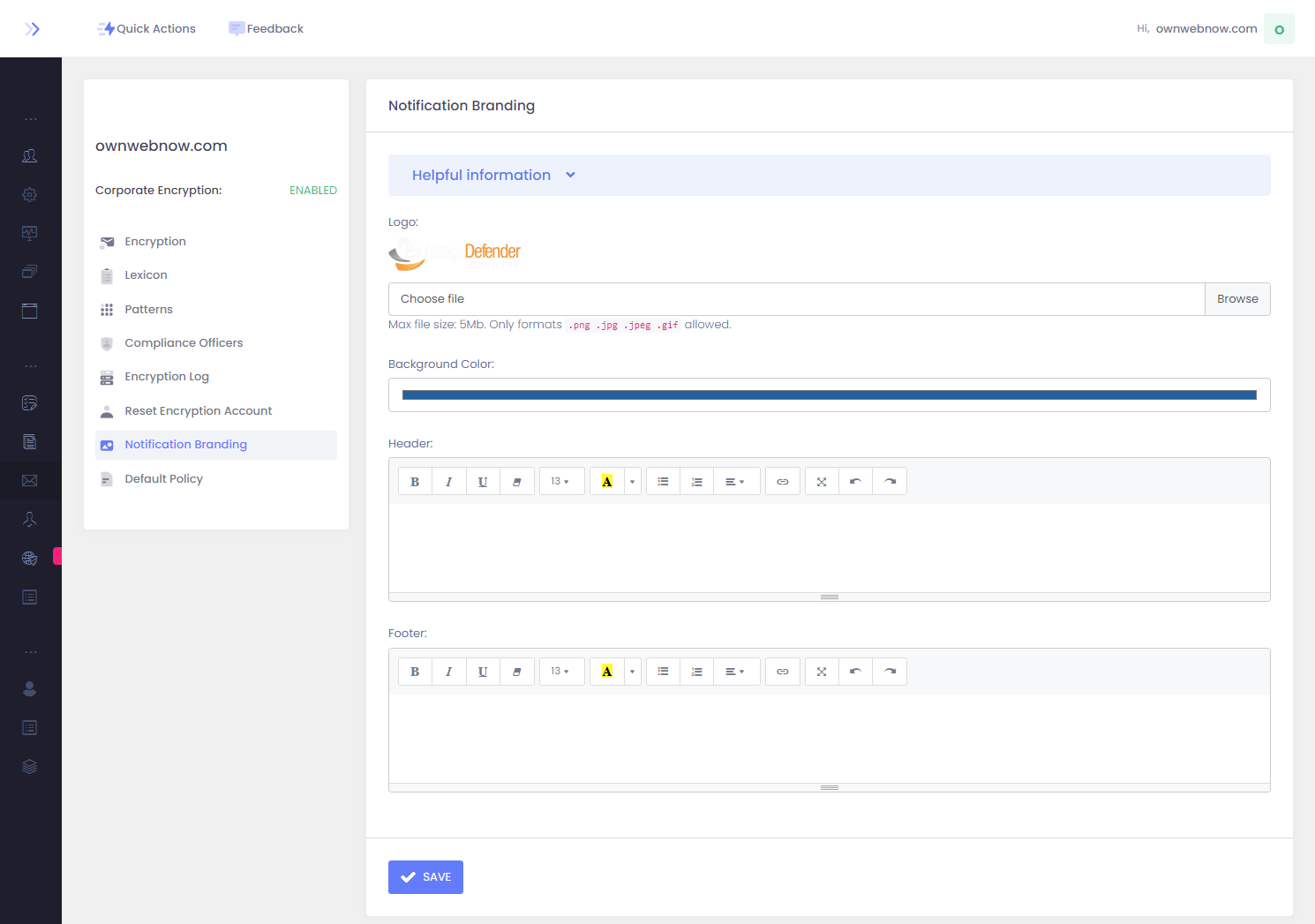This screenshot has height=924, width=1315.
Task: Click inside the Footer text editing area
Action: pos(829,738)
